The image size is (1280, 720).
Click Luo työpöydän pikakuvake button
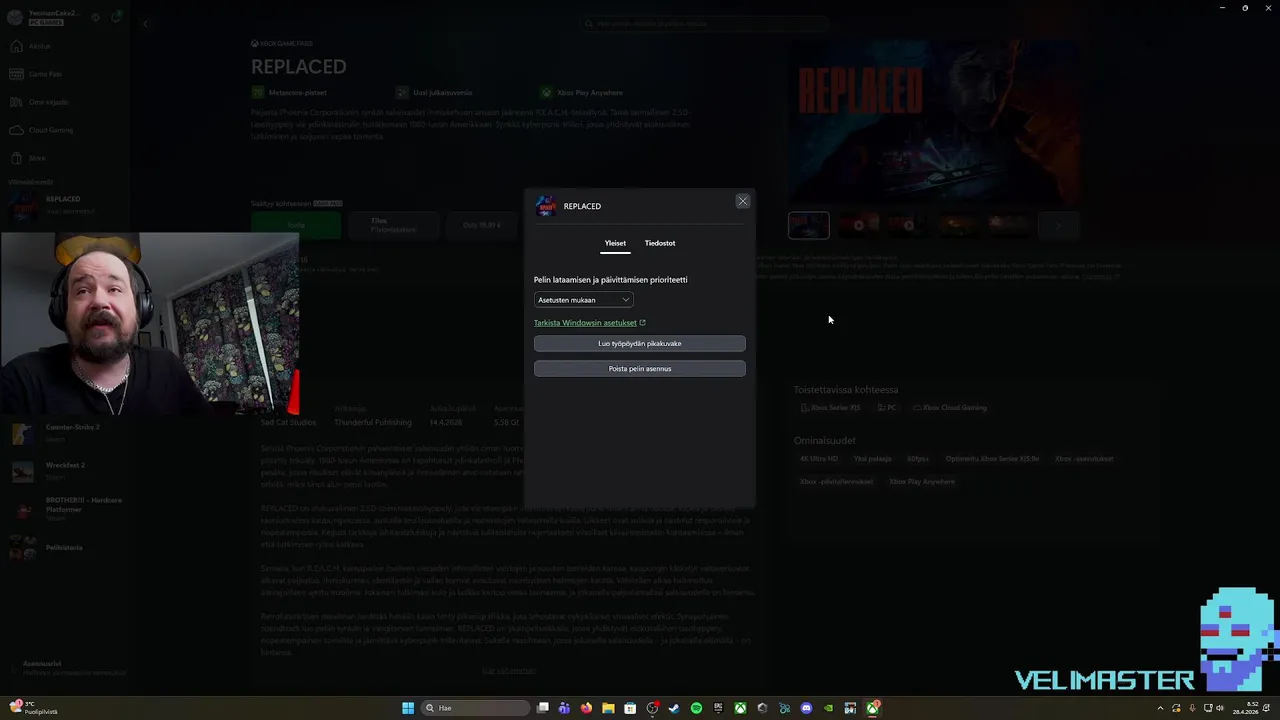click(x=640, y=344)
